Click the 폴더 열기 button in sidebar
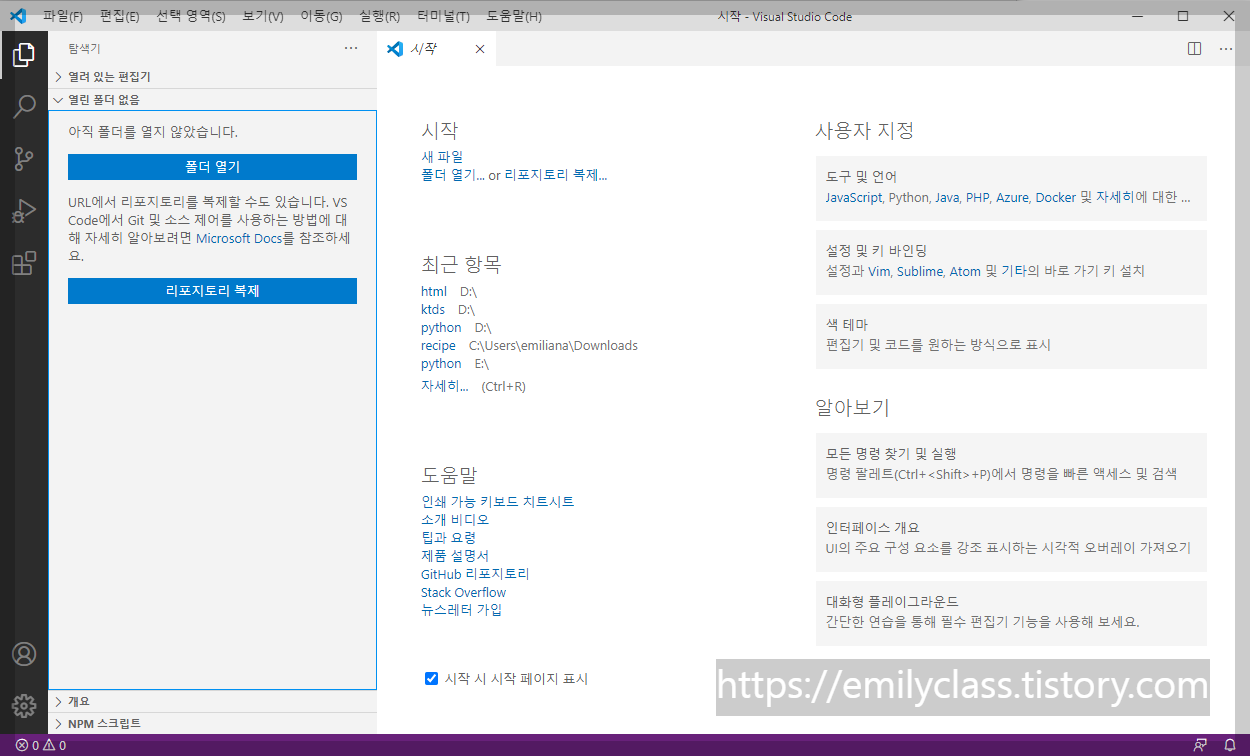The width and height of the screenshot is (1250, 756). coord(212,167)
